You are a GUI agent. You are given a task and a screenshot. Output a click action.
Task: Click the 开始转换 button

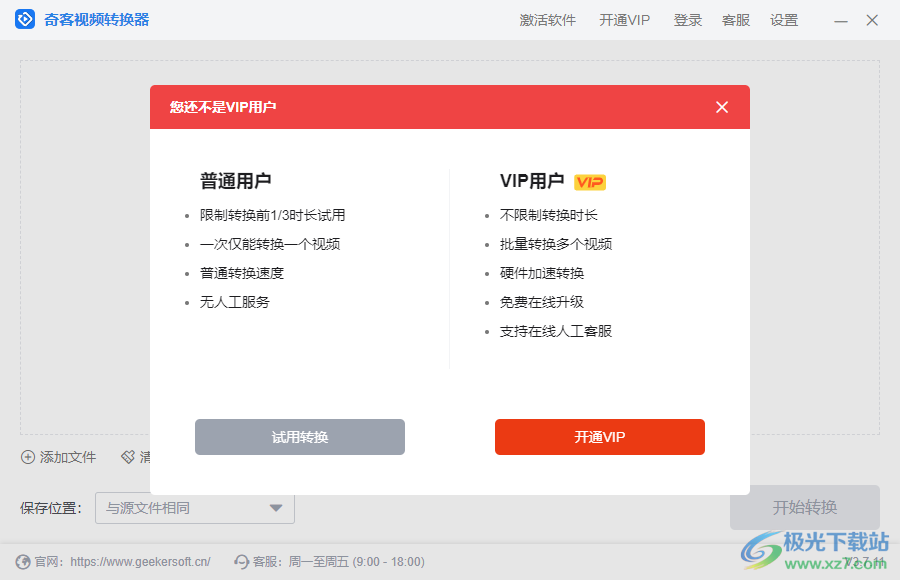click(x=805, y=507)
